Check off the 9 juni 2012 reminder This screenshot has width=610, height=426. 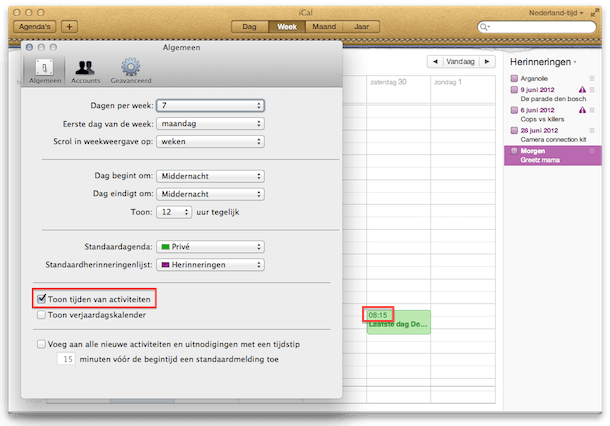tap(514, 89)
